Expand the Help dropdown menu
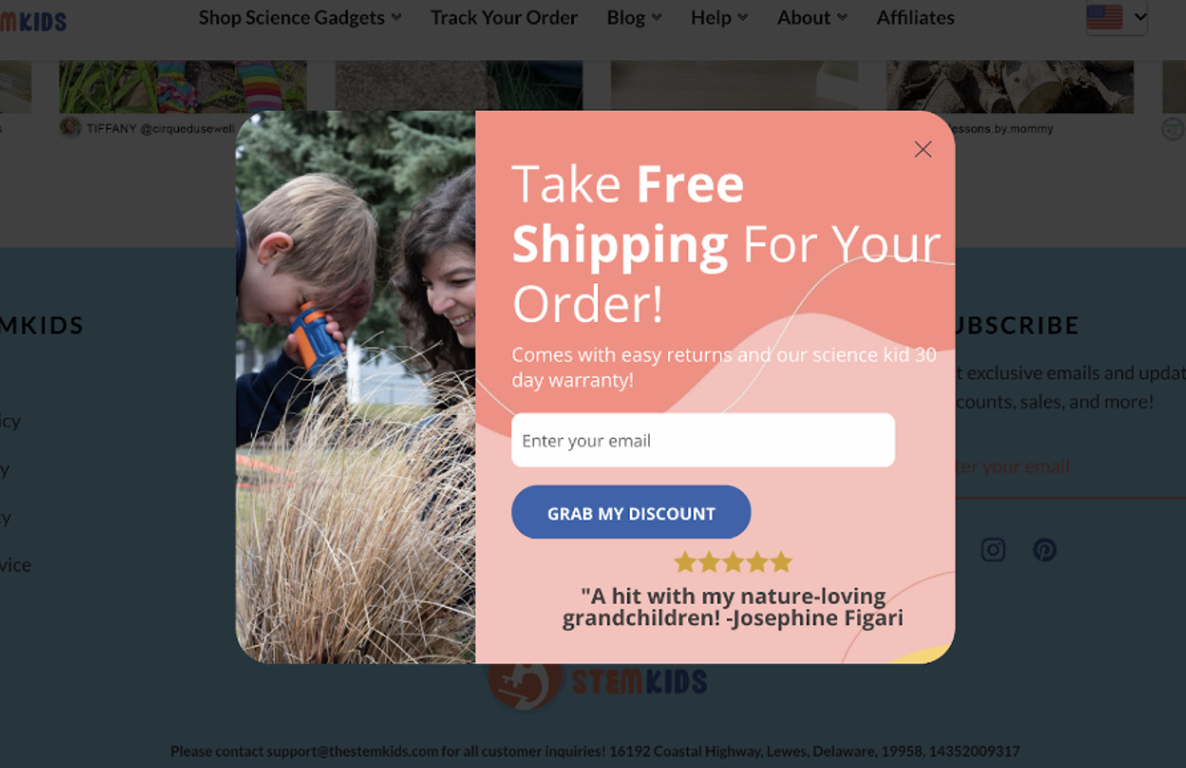This screenshot has height=768, width=1186. click(719, 17)
